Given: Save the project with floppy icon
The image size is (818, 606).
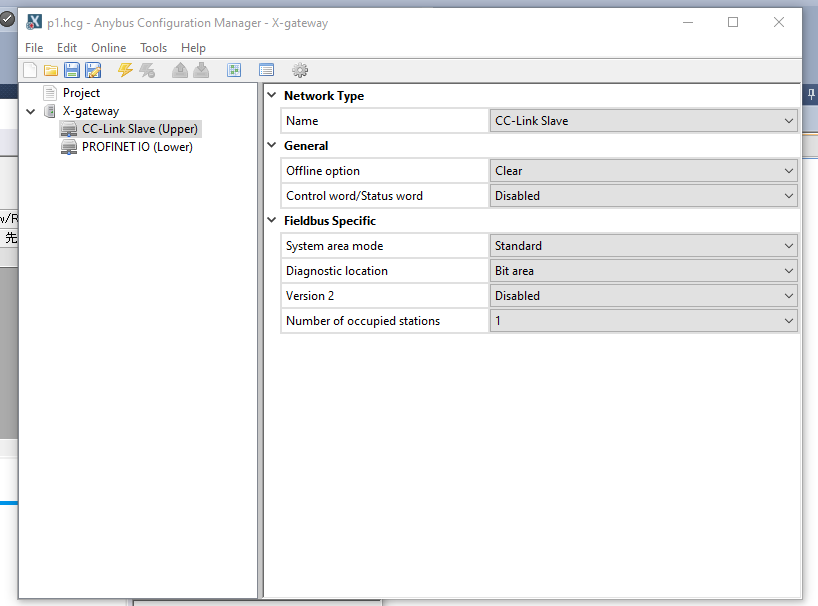Looking at the screenshot, I should (72, 70).
